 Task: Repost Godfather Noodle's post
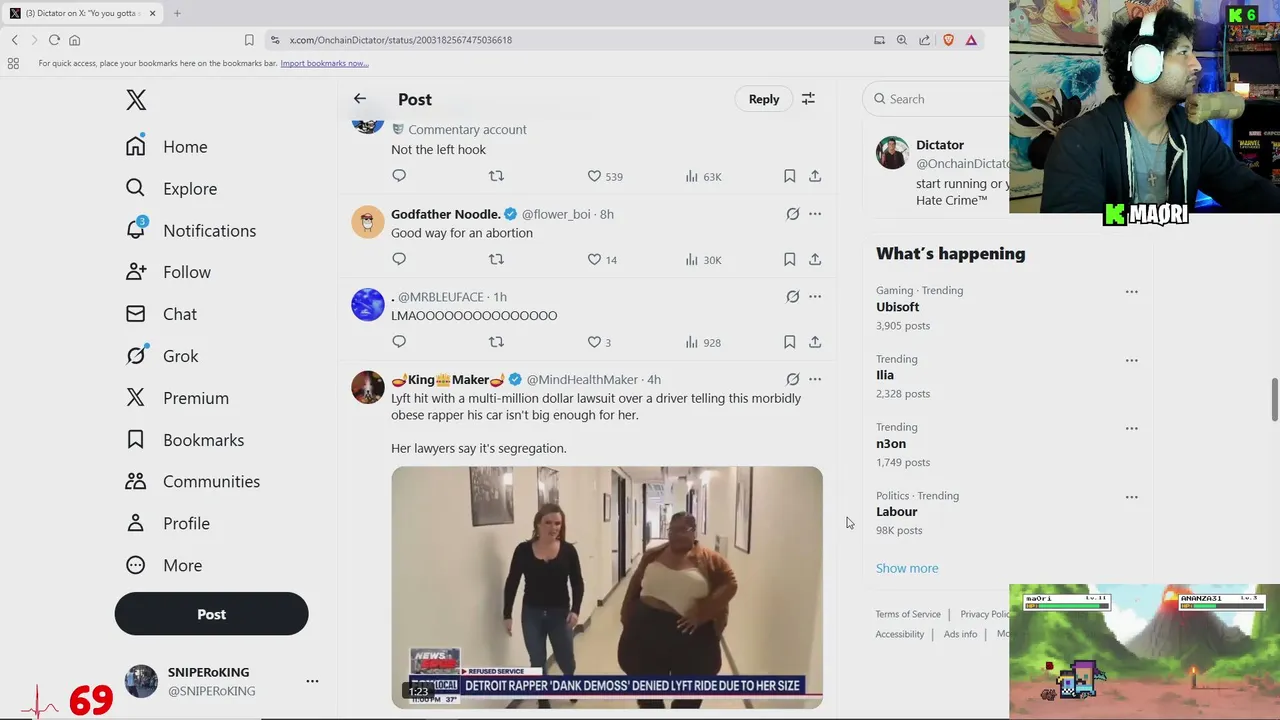pyautogui.click(x=496, y=259)
